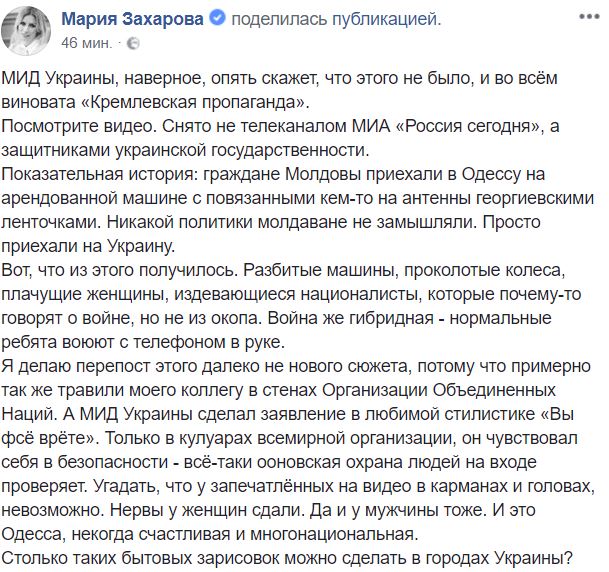609x572 pixels.
Task: Click the globe public audience icon
Action: click(x=133, y=43)
